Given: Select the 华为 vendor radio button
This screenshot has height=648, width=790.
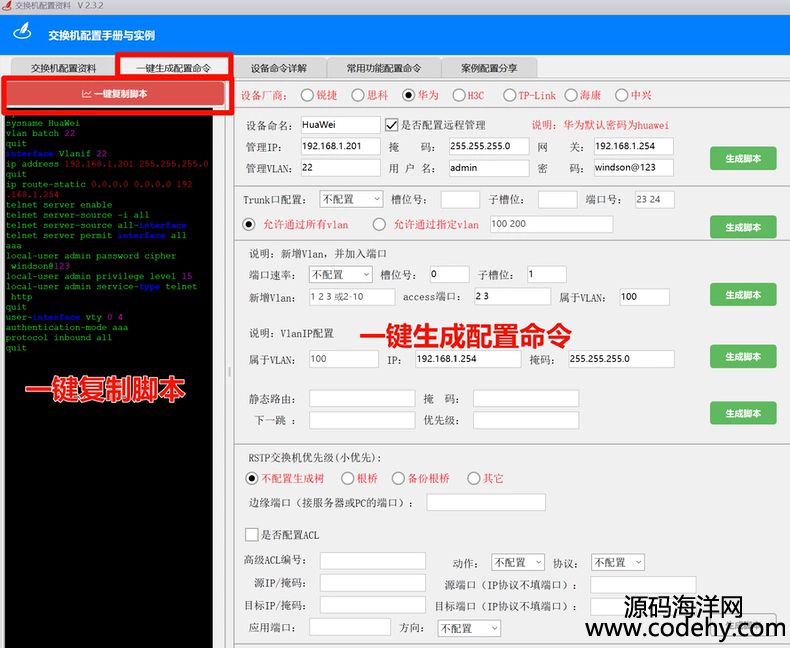Looking at the screenshot, I should click(409, 95).
